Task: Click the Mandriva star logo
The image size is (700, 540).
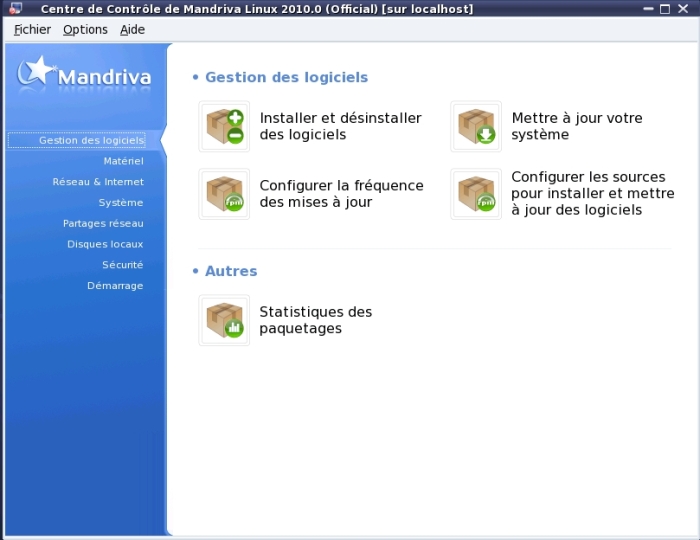Action: 38,71
